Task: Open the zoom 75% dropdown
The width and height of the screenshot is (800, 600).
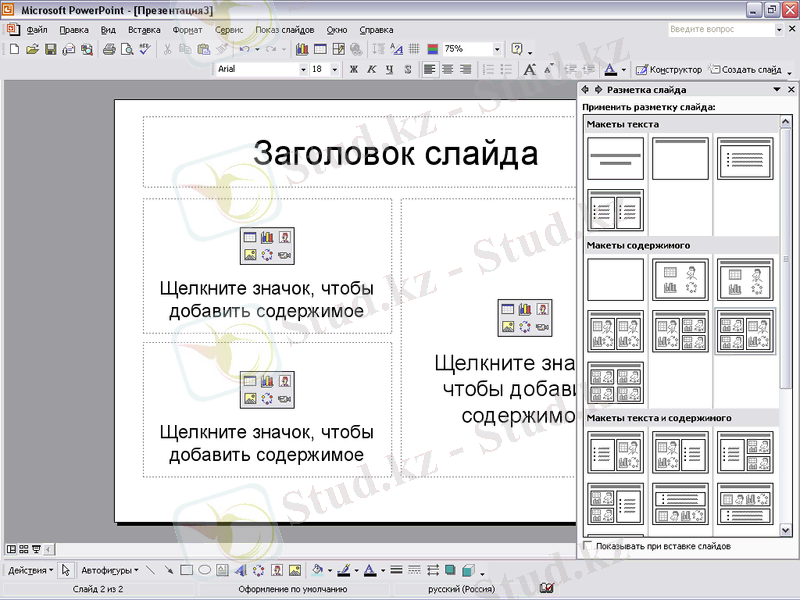Action: tap(497, 49)
